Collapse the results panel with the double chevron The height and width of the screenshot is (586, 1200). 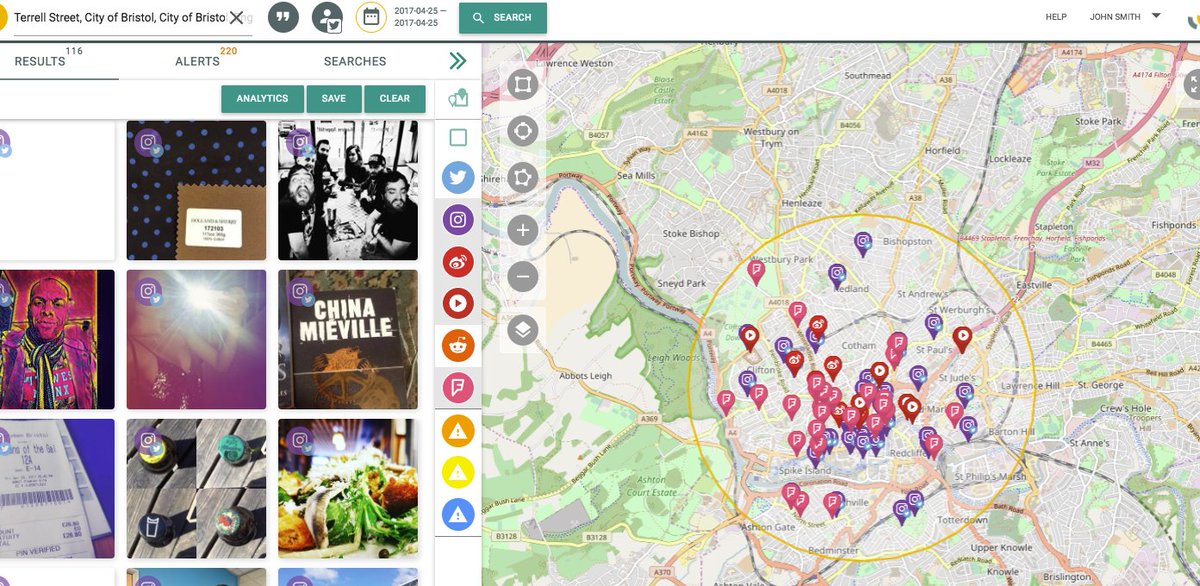coord(458,60)
